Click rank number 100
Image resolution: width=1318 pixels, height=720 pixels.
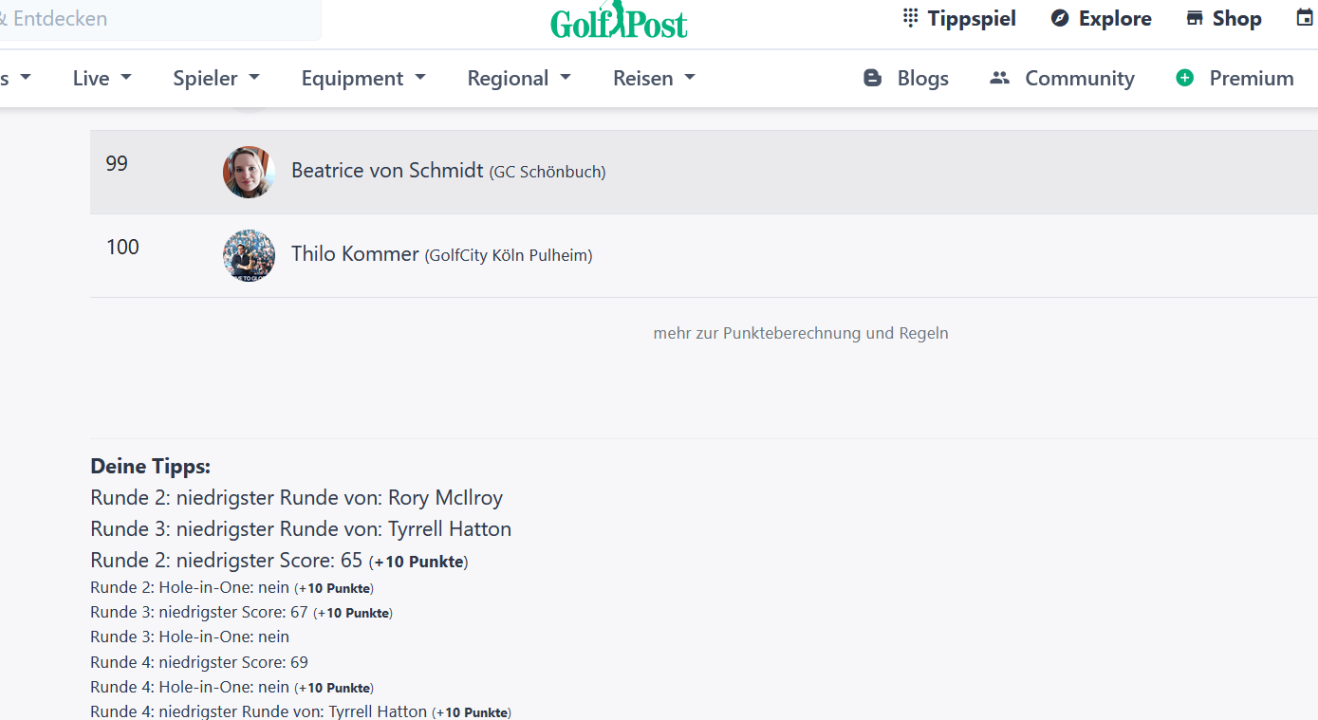(123, 247)
